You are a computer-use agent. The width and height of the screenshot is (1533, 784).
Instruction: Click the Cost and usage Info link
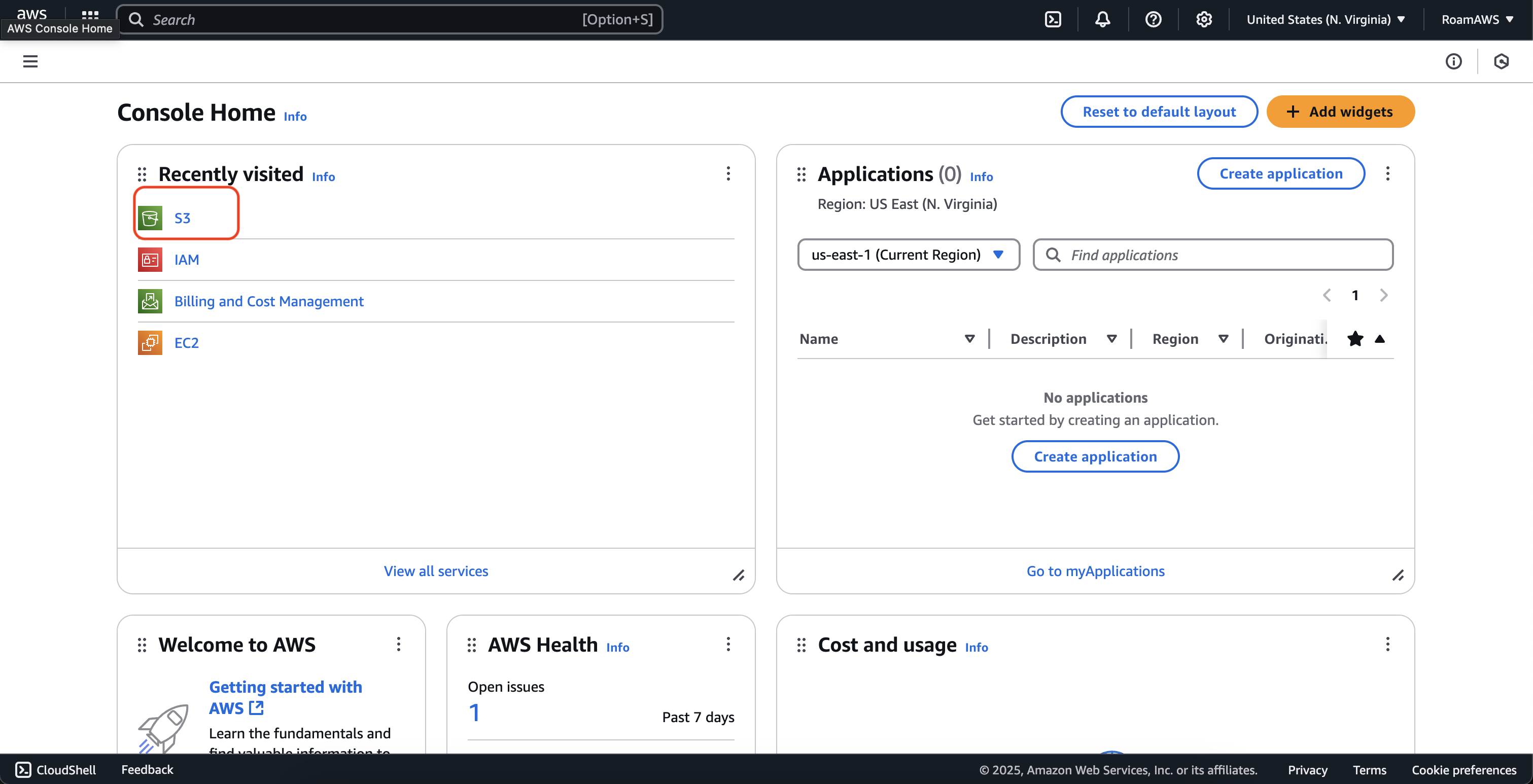pos(977,647)
